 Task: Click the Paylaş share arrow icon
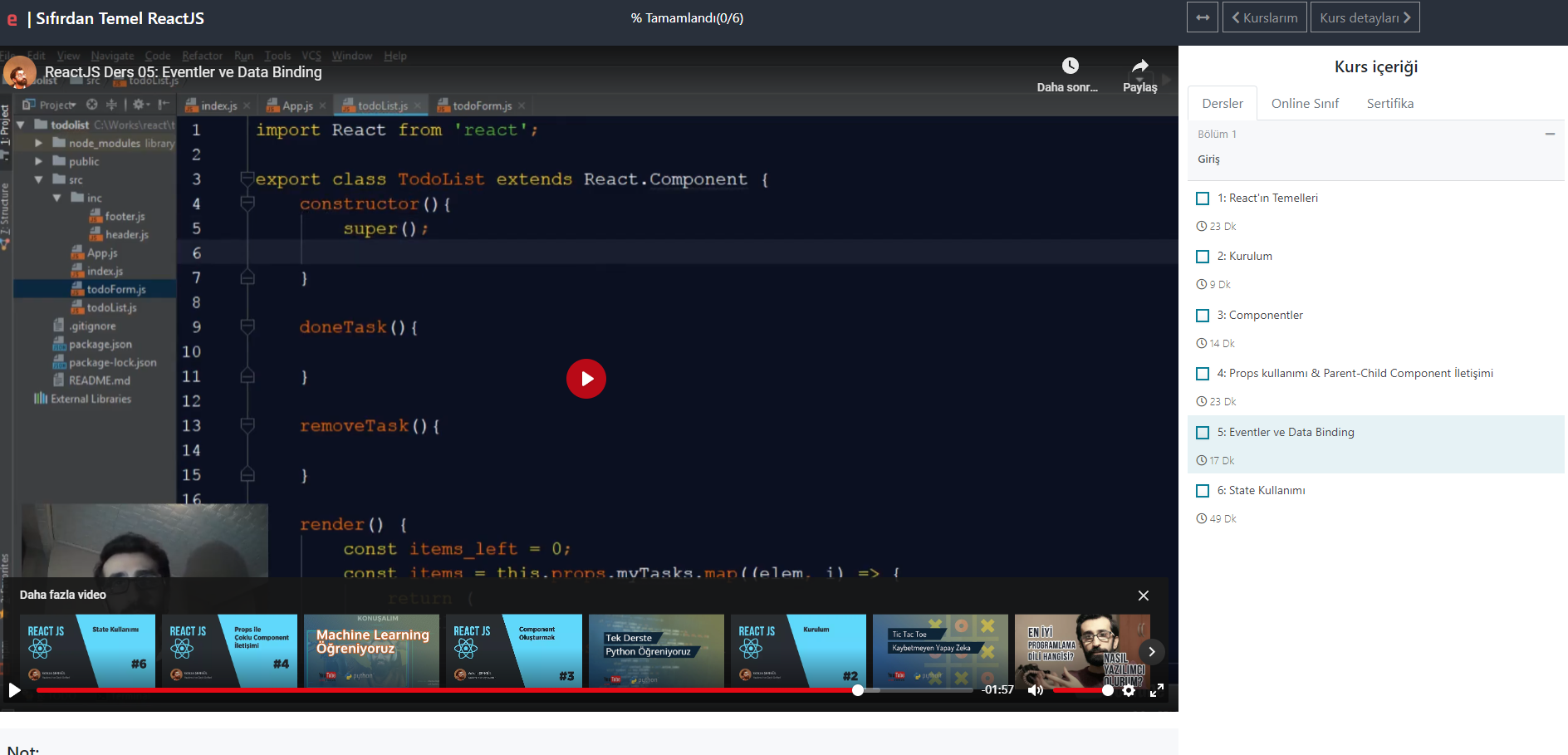1140,66
